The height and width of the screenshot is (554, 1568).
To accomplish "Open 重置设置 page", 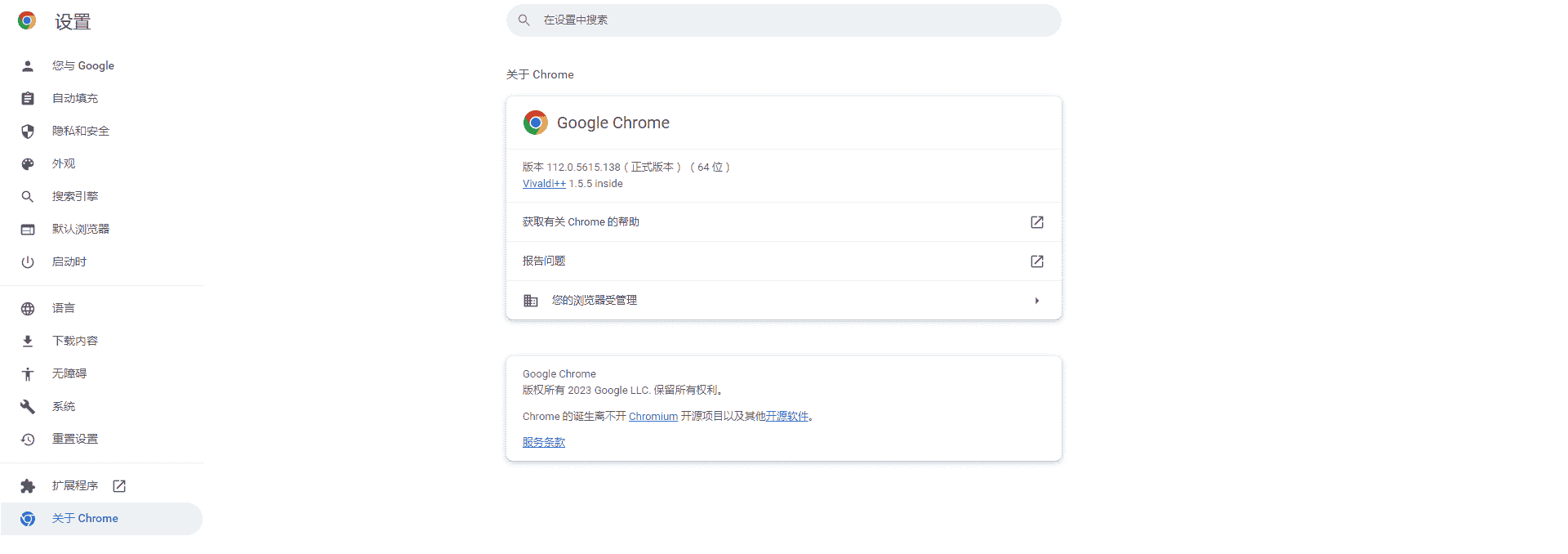I will tap(101, 440).
